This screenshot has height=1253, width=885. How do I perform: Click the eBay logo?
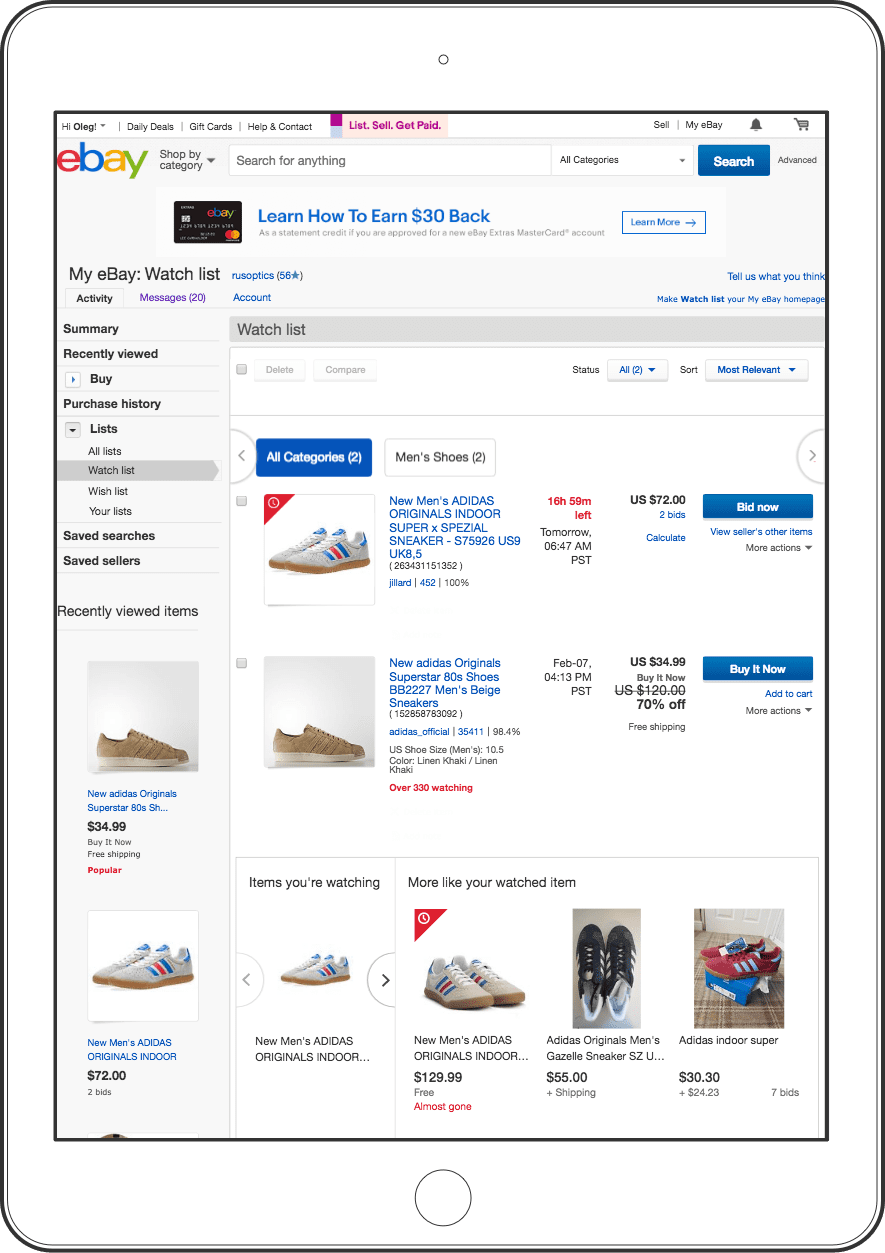(102, 160)
